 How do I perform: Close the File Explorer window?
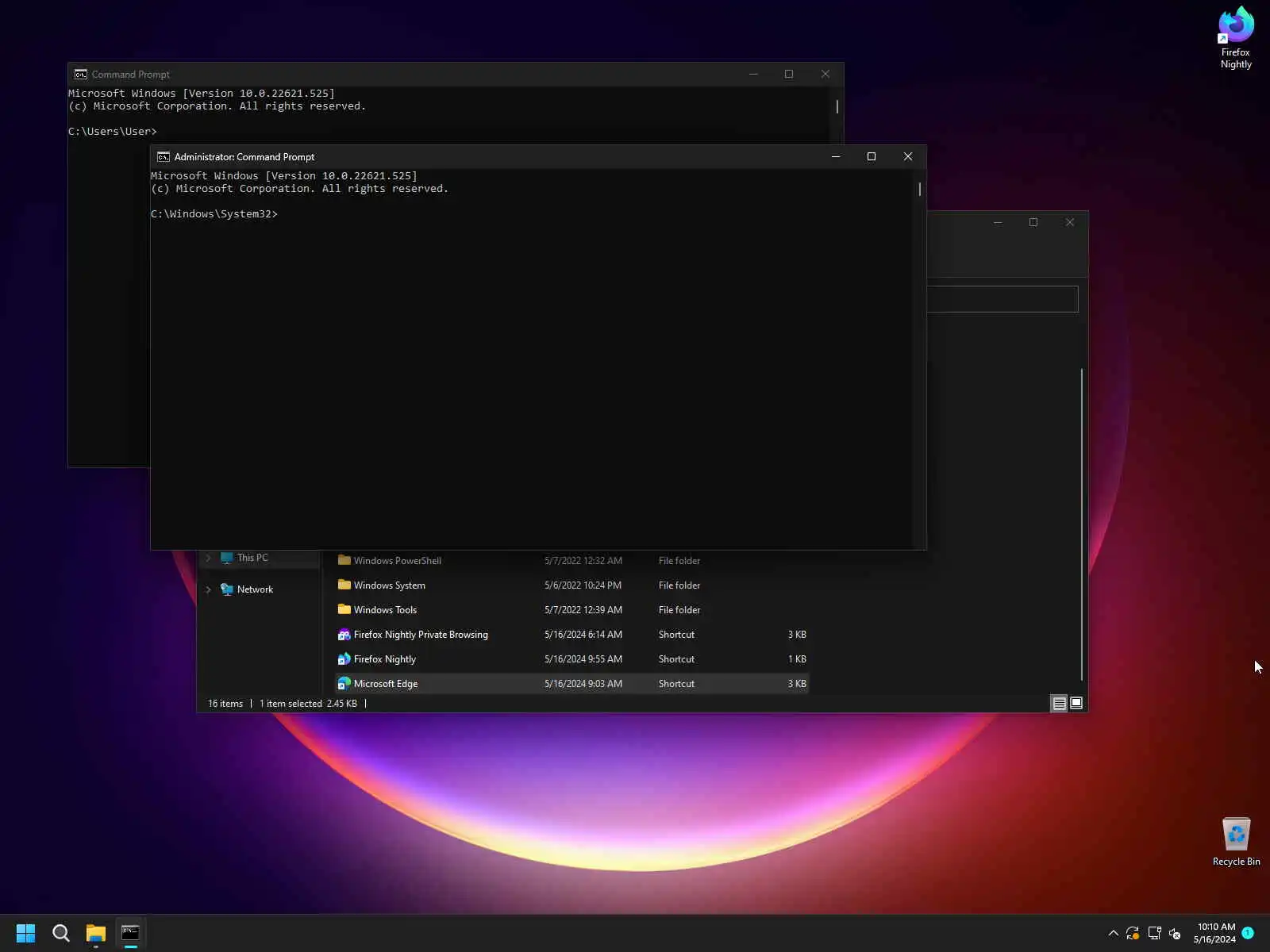click(x=1070, y=222)
